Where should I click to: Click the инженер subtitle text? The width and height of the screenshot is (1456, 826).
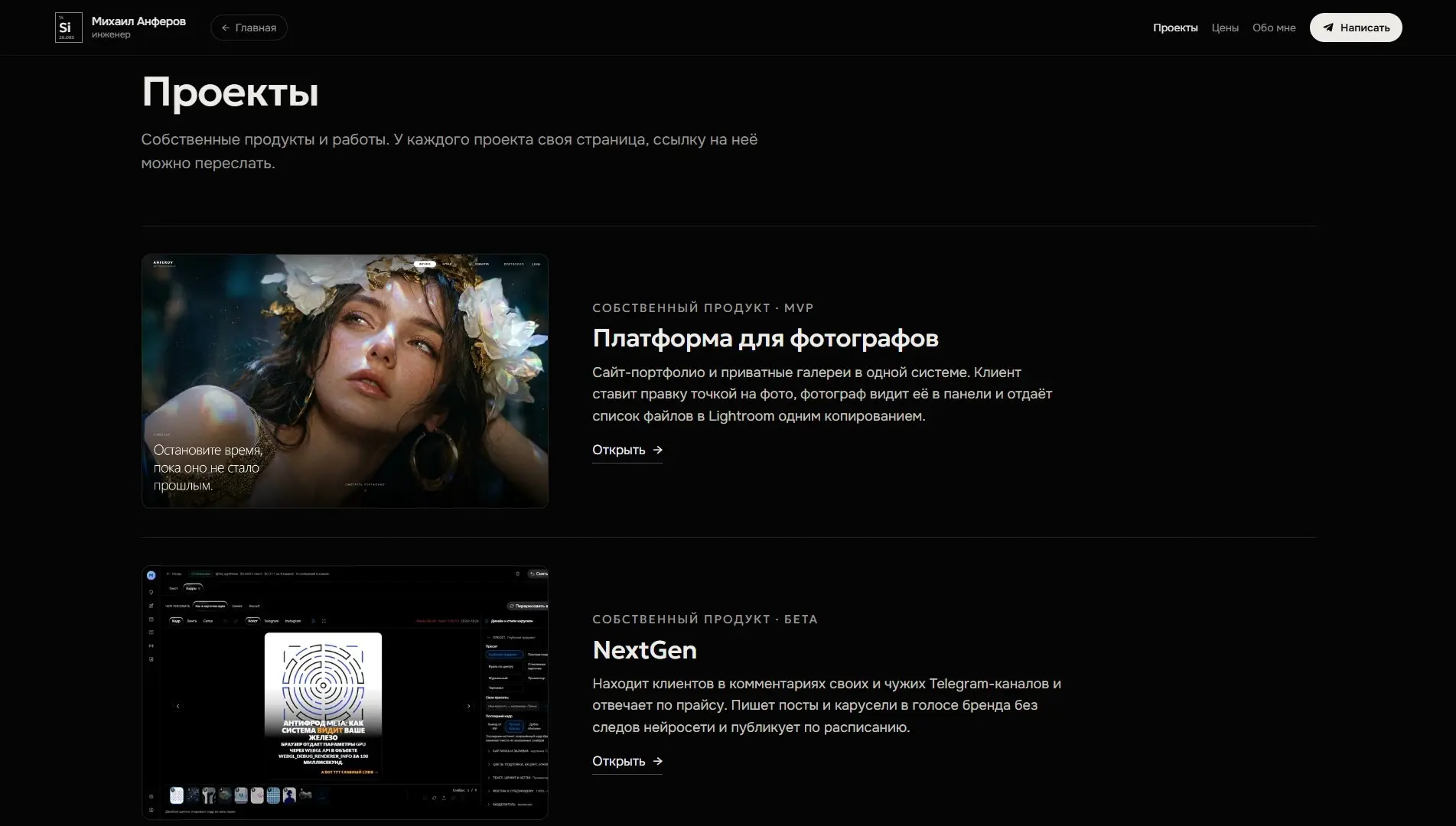coord(111,34)
